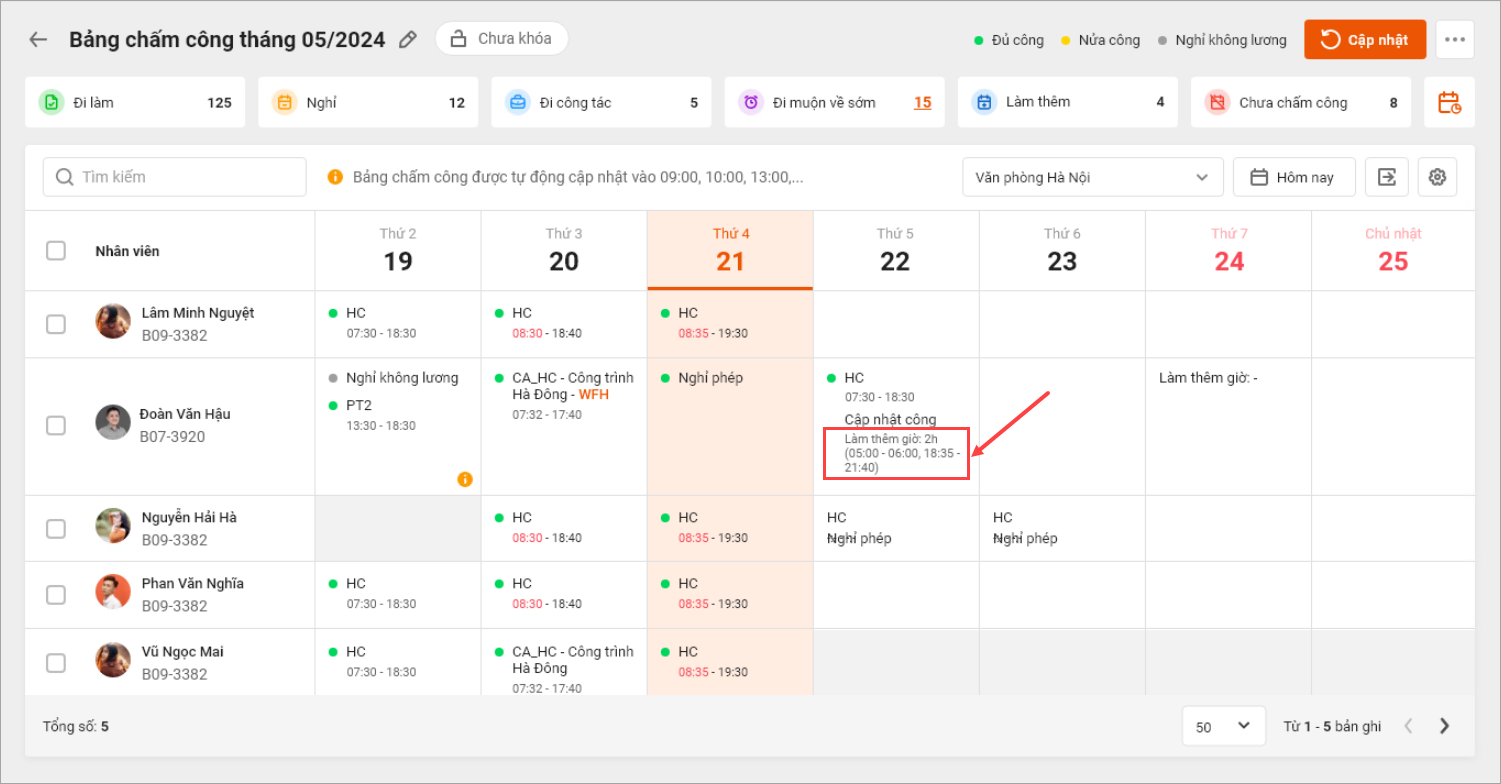Open the 50 records per page dropdown

(x=1223, y=726)
